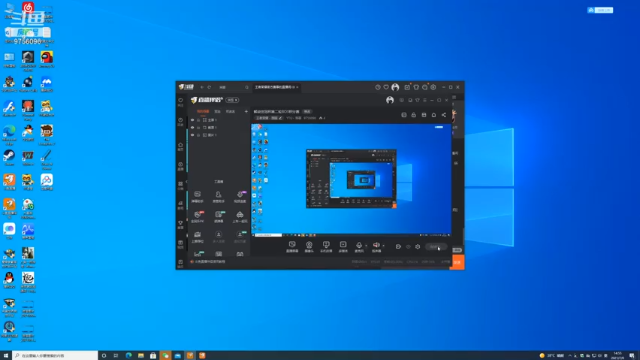Image resolution: width=640 pixels, height=360 pixels.
Task: Launch Edge from the taskbar
Action: pos(129,356)
